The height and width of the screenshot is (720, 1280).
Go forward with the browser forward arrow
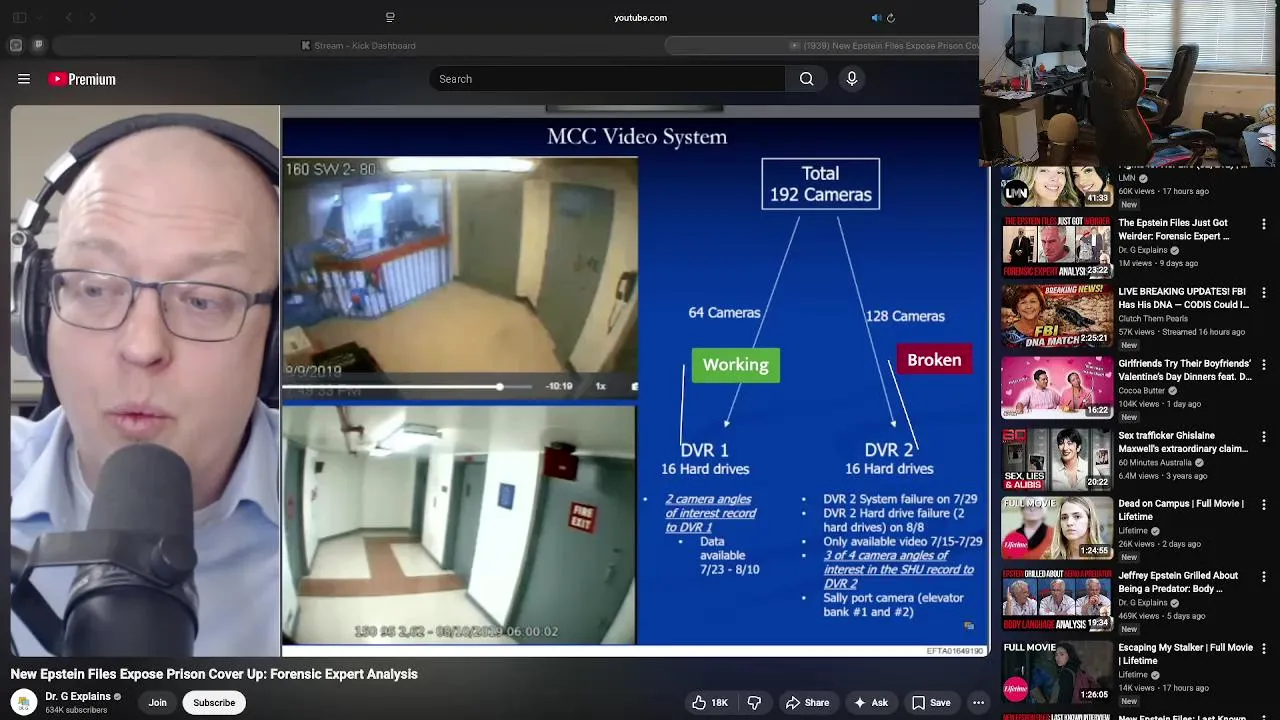pos(92,18)
